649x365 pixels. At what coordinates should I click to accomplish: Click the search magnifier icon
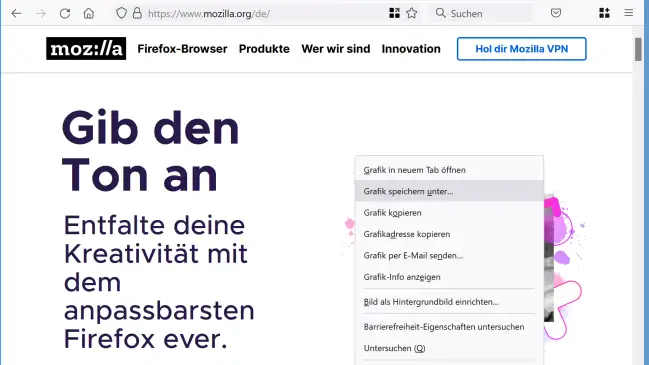click(x=441, y=13)
